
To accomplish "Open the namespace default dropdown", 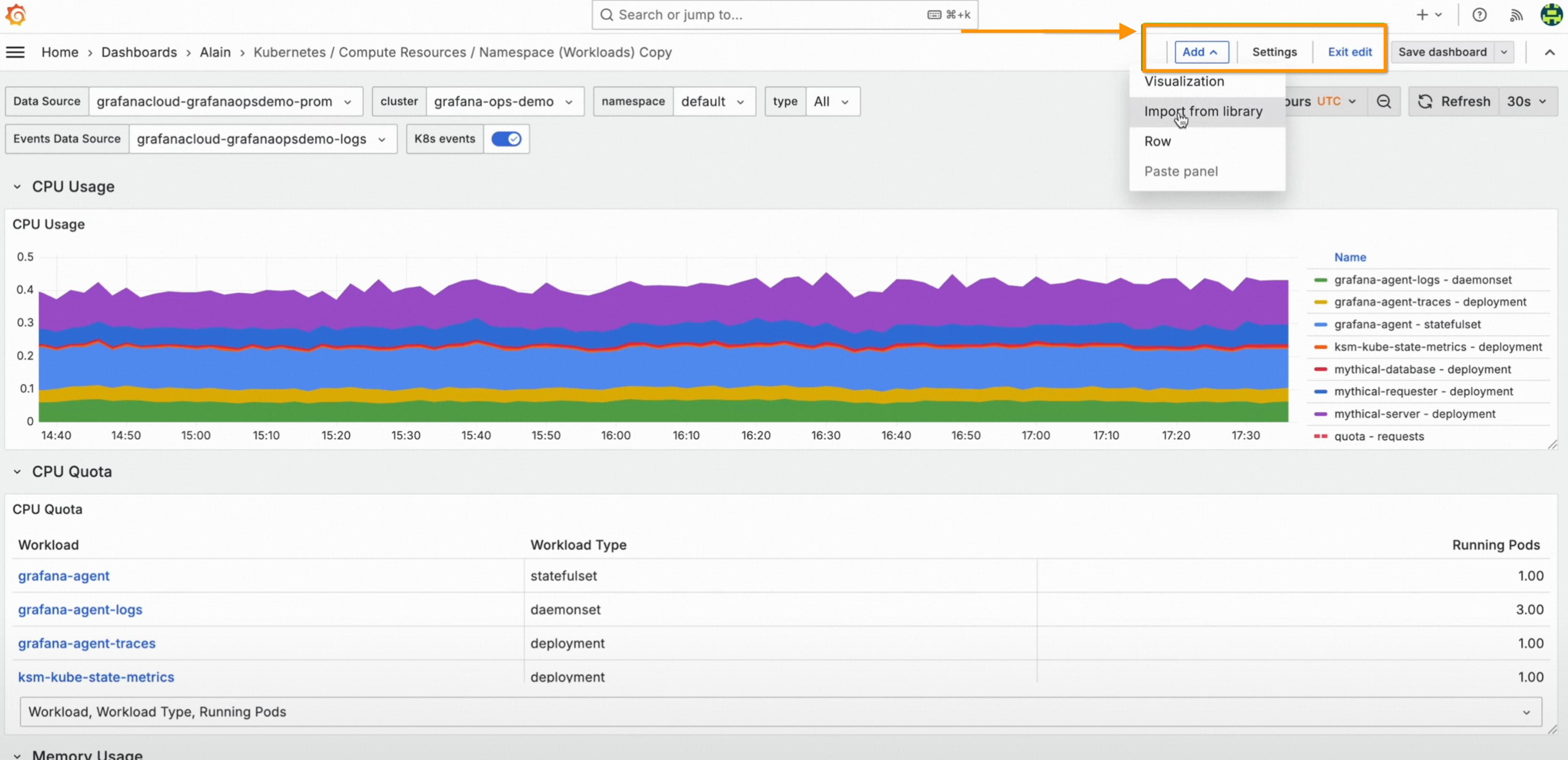I will 713,102.
